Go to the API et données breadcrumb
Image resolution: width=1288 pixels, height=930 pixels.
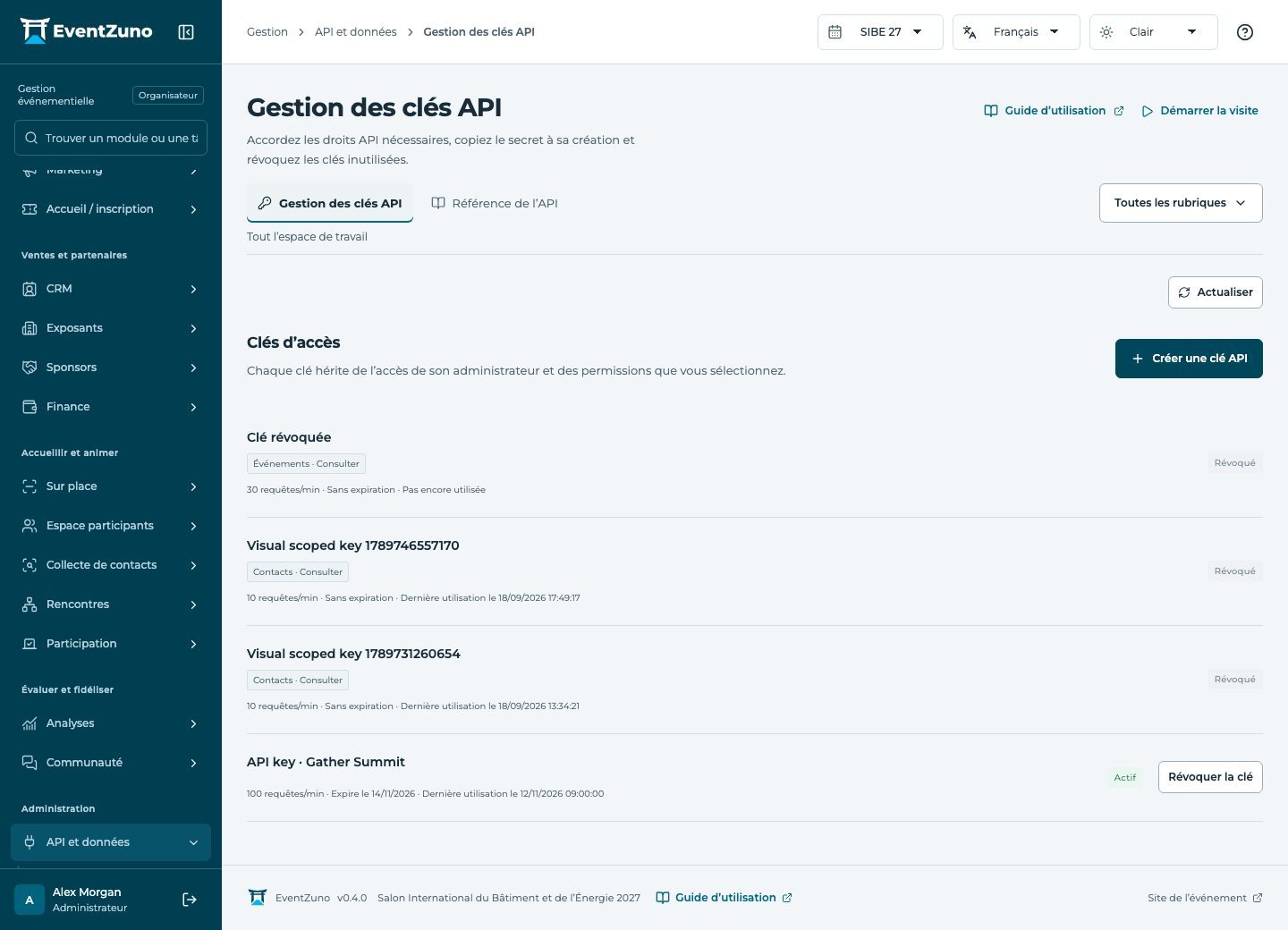click(356, 32)
